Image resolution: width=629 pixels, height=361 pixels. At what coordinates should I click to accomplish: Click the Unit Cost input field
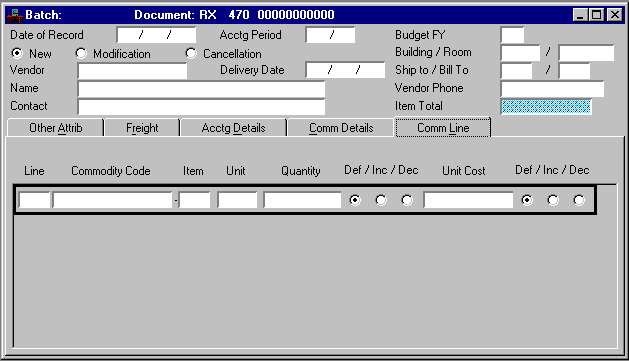pyautogui.click(x=468, y=200)
